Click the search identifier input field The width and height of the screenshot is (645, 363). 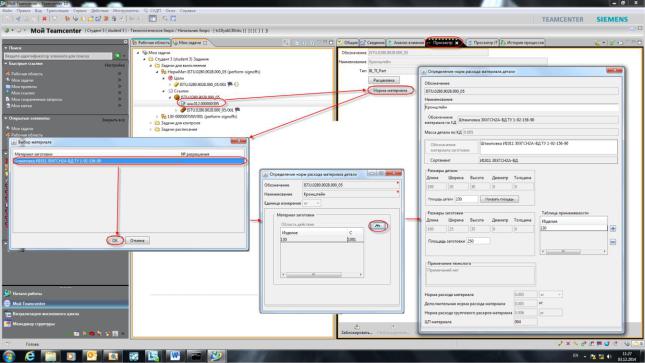58,56
